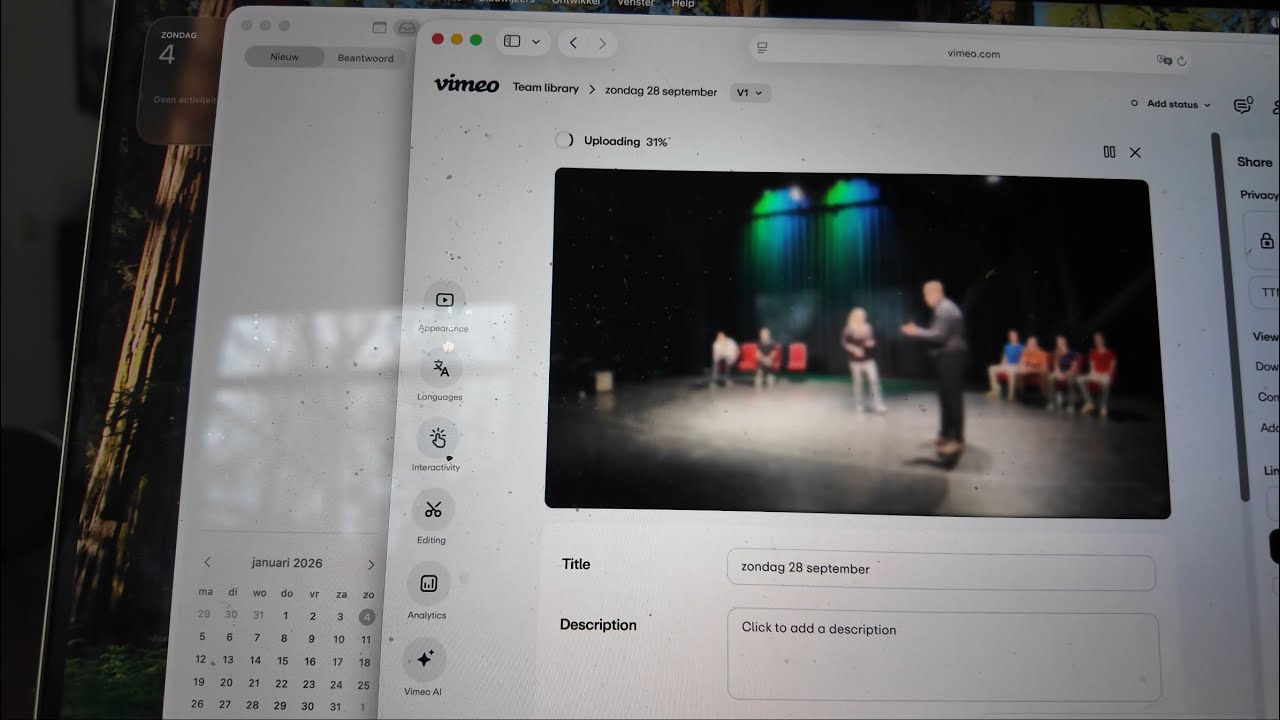The image size is (1280, 720).
Task: Open the Vimeo AI sparkle icon
Action: pyautogui.click(x=425, y=659)
